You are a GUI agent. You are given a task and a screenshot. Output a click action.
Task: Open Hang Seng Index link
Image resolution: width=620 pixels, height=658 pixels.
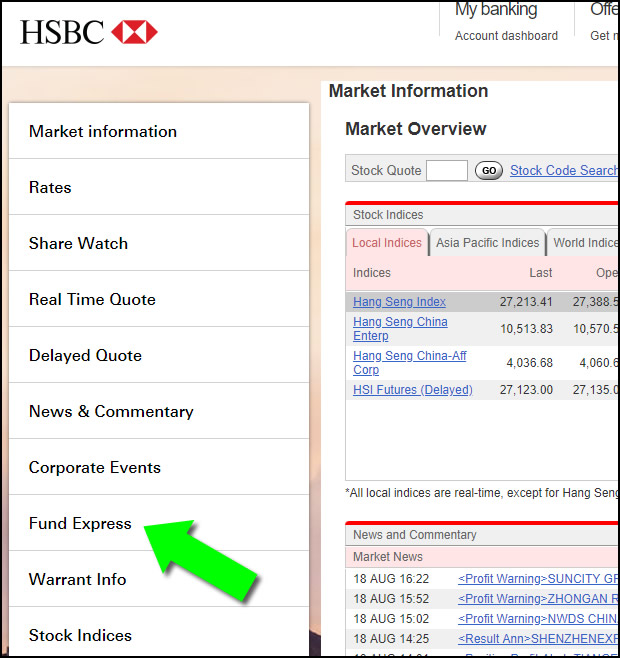click(x=399, y=302)
